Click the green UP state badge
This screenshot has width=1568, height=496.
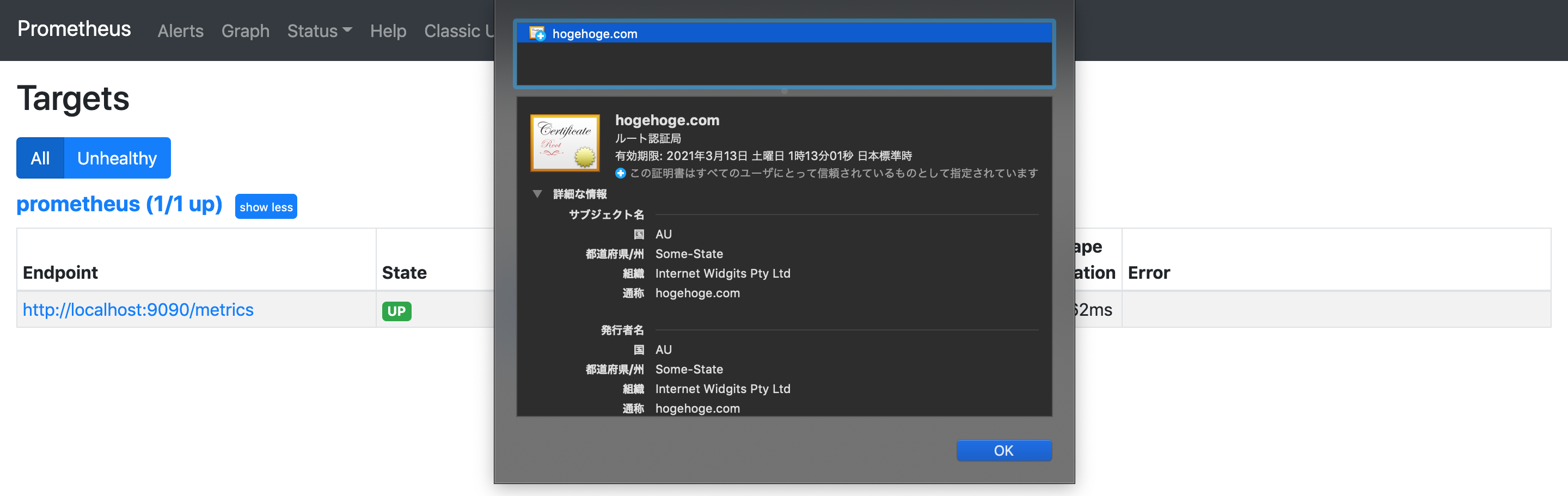pyautogui.click(x=396, y=311)
